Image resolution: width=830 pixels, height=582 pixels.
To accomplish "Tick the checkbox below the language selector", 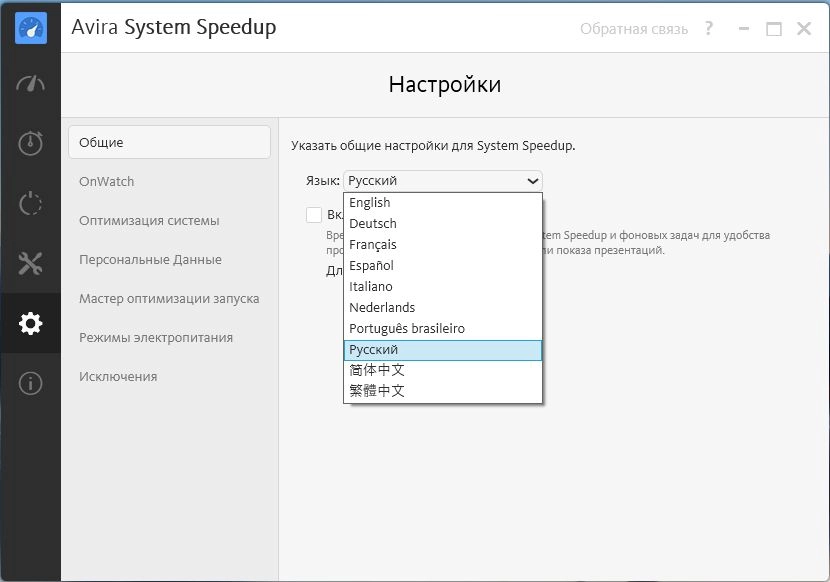I will [x=314, y=215].
